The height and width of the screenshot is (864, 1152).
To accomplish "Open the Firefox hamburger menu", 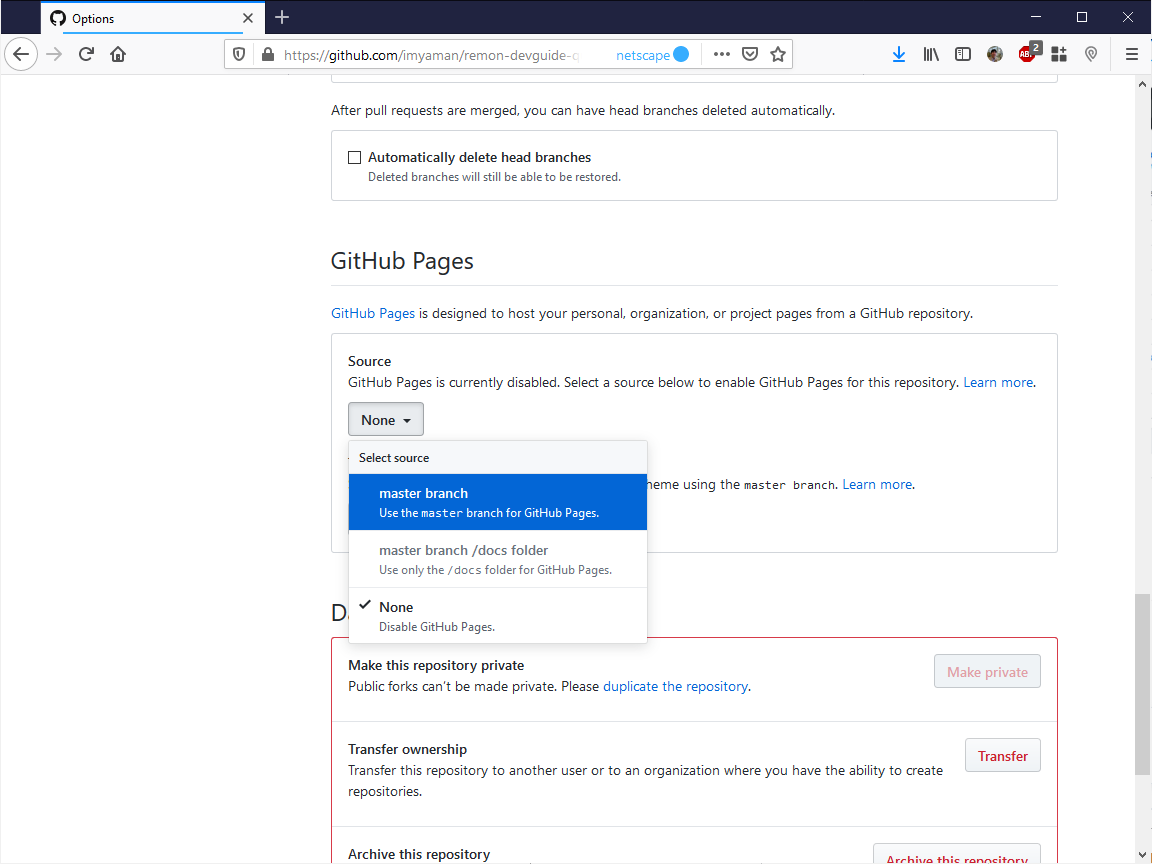I will click(1131, 54).
